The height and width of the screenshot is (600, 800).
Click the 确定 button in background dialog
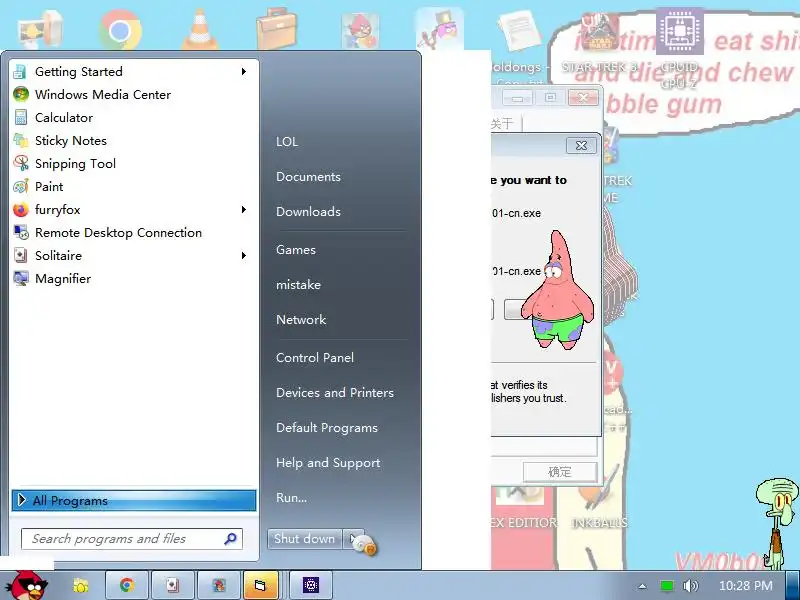pyautogui.click(x=560, y=472)
